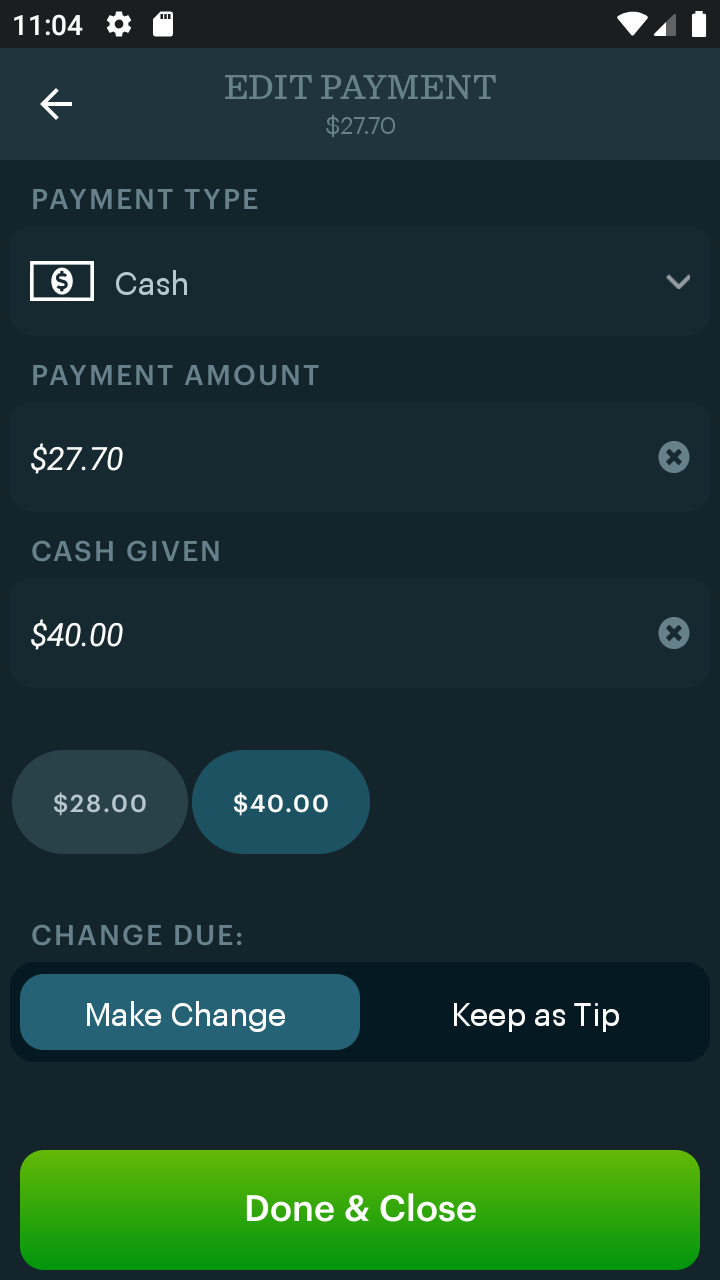The width and height of the screenshot is (720, 1280).
Task: Choose the $28.00 suggested amount
Action: 99,801
